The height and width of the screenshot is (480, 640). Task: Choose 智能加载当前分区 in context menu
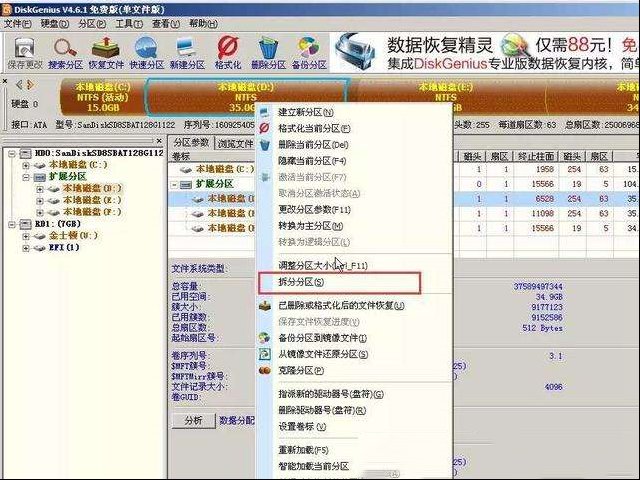click(313, 466)
